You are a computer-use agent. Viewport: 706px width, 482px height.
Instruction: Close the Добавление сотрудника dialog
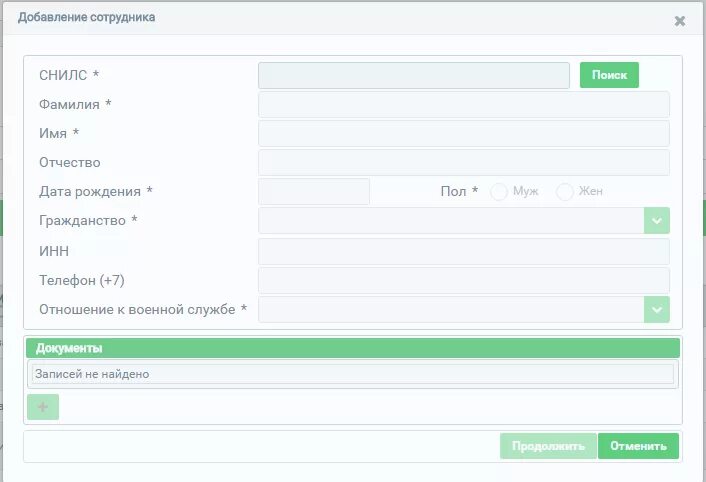point(679,21)
